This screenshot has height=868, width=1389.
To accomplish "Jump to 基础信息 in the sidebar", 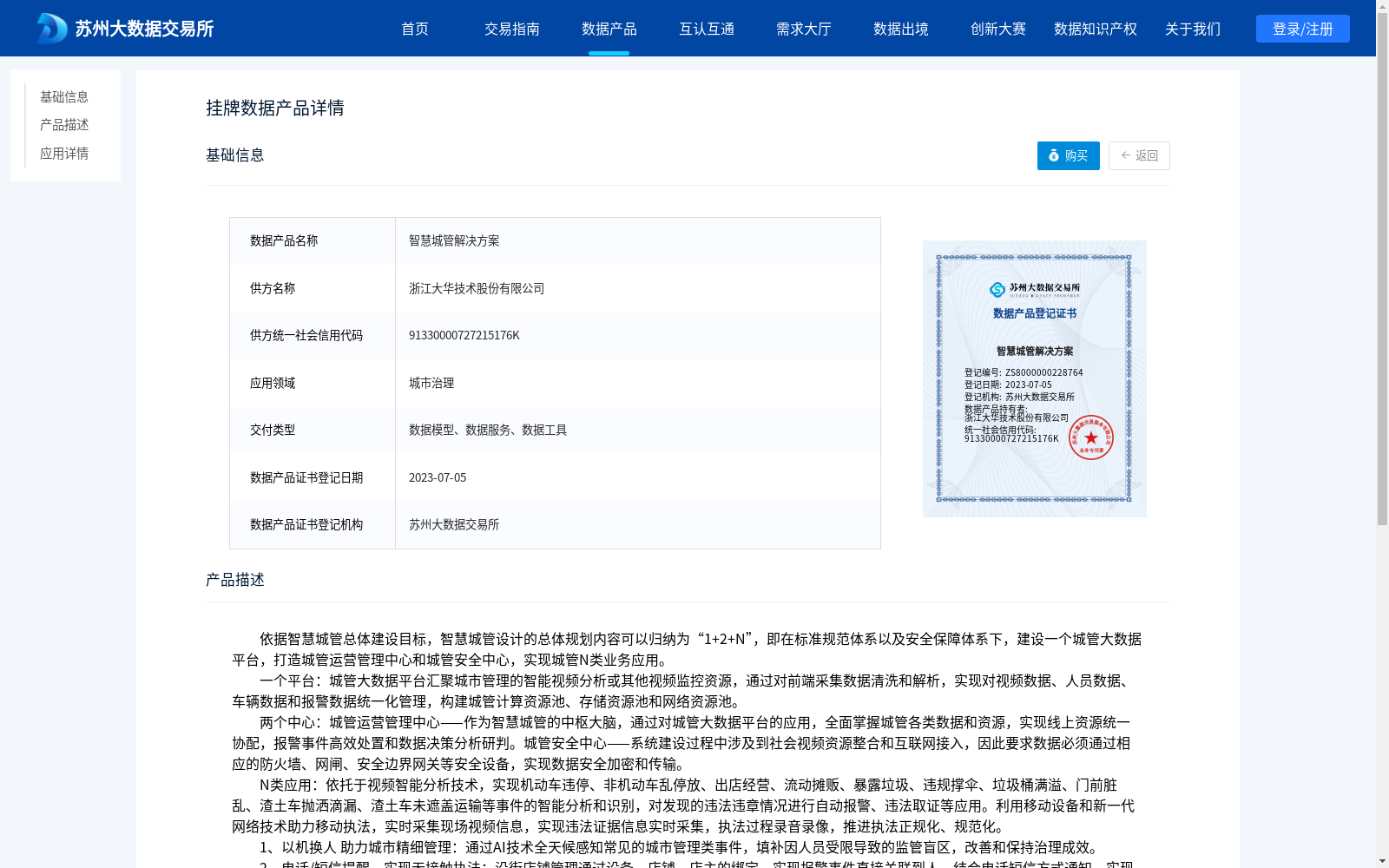I will pyautogui.click(x=64, y=96).
